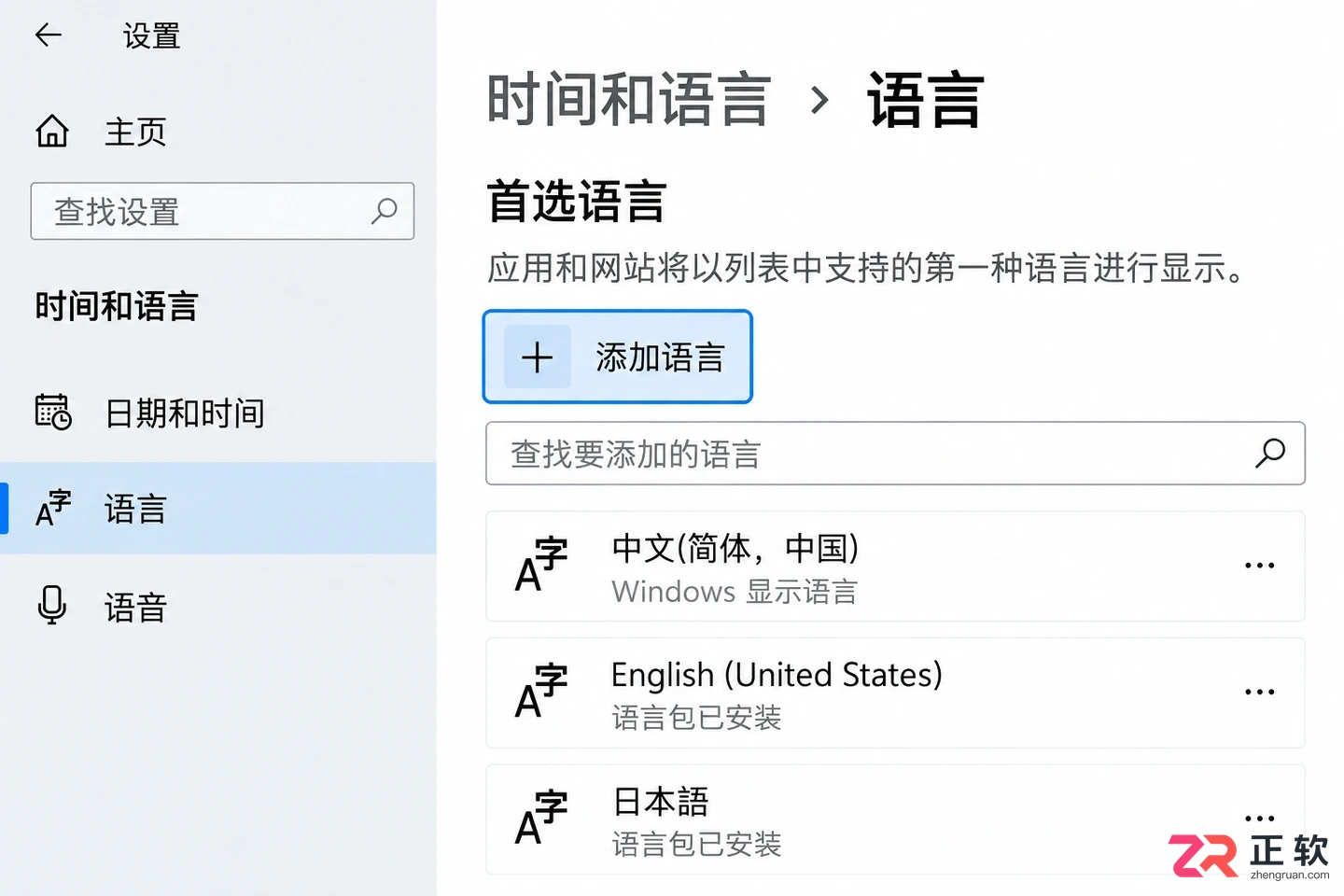
Task: Click the calendar icon for 日期和时间
Action: pos(53,412)
